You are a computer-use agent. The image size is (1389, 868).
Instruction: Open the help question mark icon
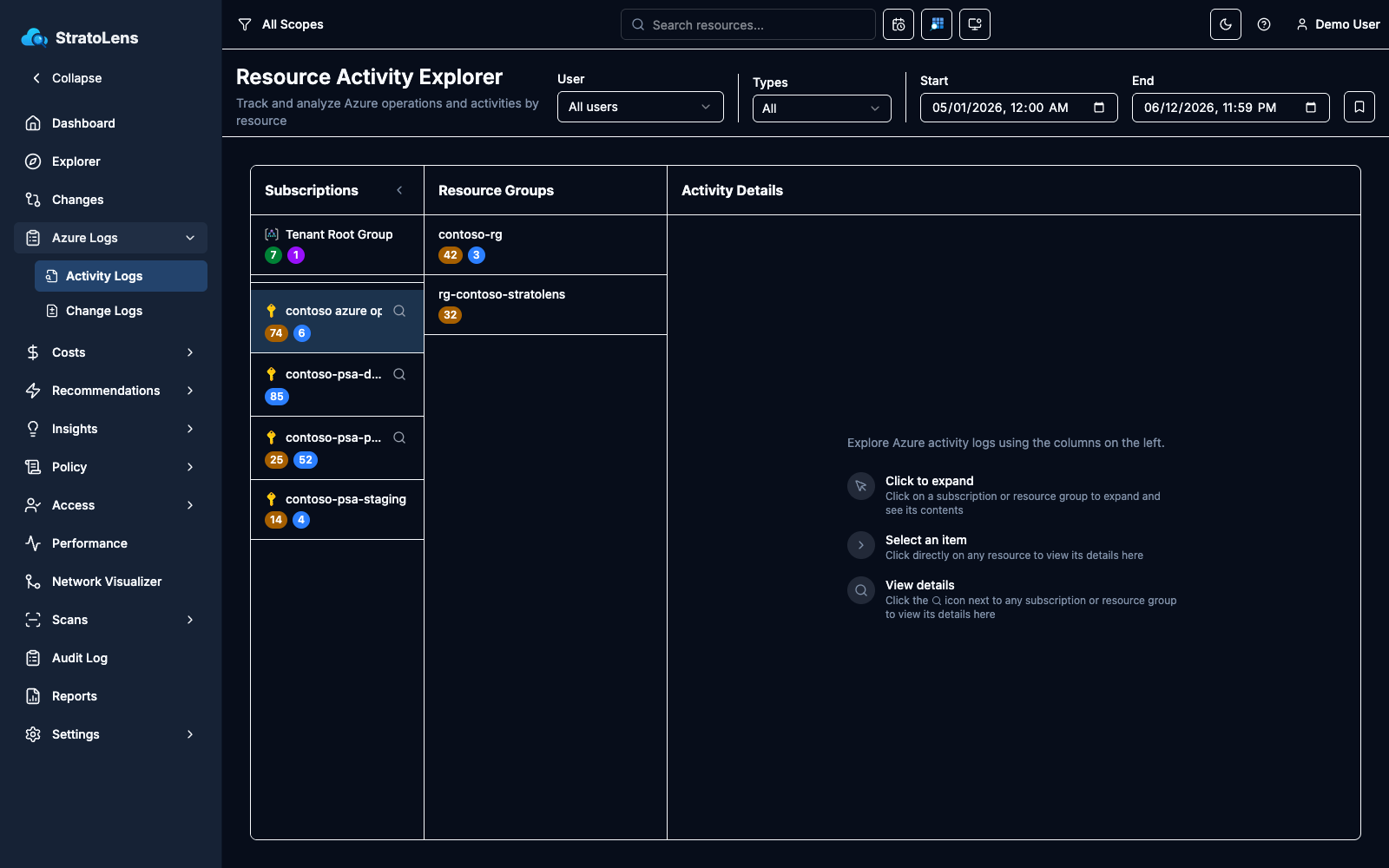click(1264, 24)
